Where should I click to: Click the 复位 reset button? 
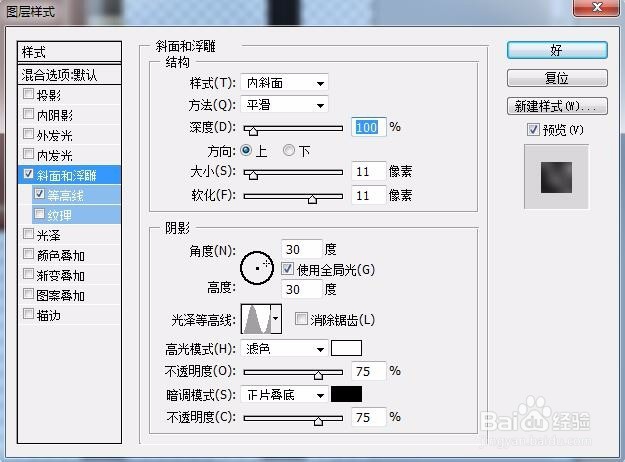[557, 78]
